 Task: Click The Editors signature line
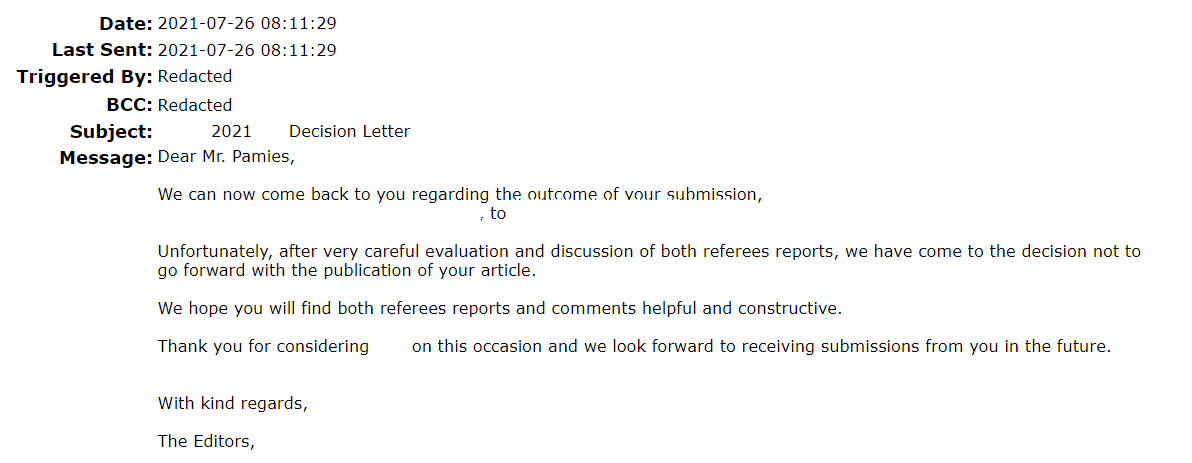[x=206, y=441]
